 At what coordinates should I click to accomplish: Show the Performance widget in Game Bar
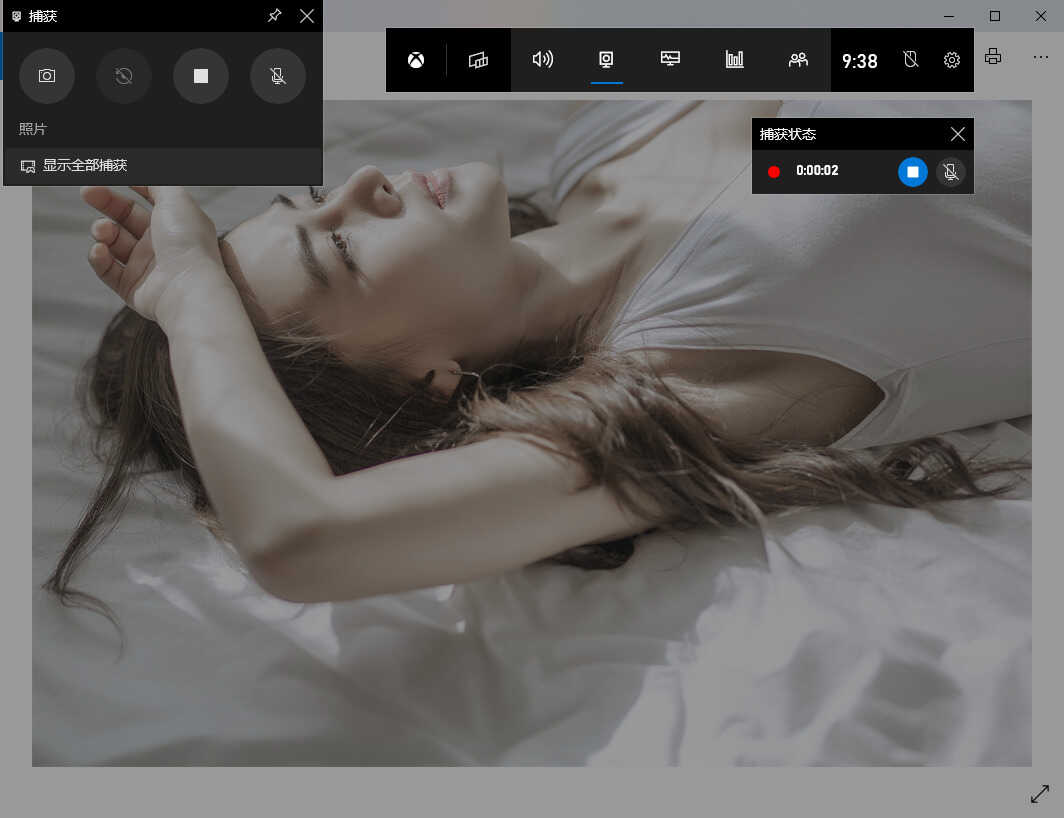(670, 60)
